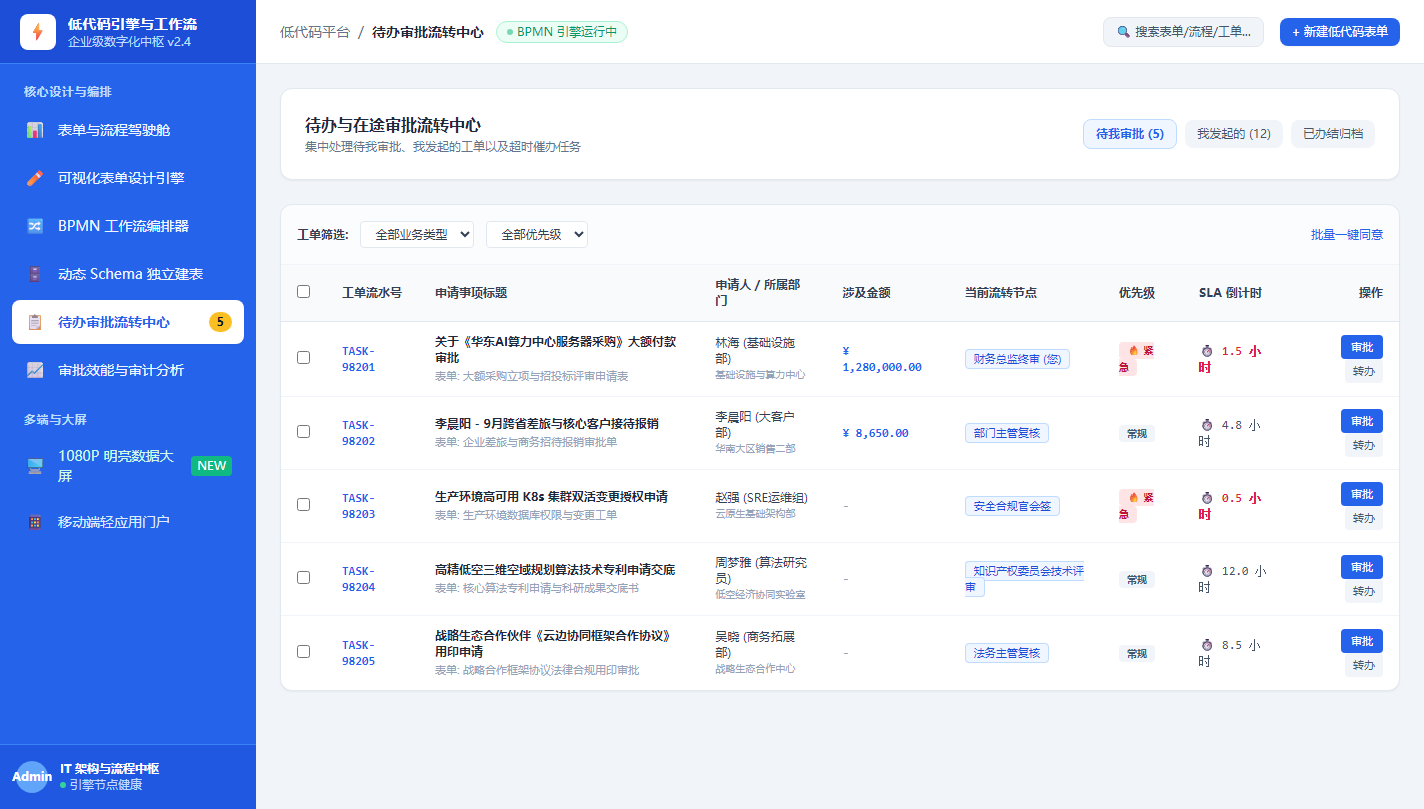1424x809 pixels.
Task: Switch to the 已办结归档 tab
Action: [1333, 134]
